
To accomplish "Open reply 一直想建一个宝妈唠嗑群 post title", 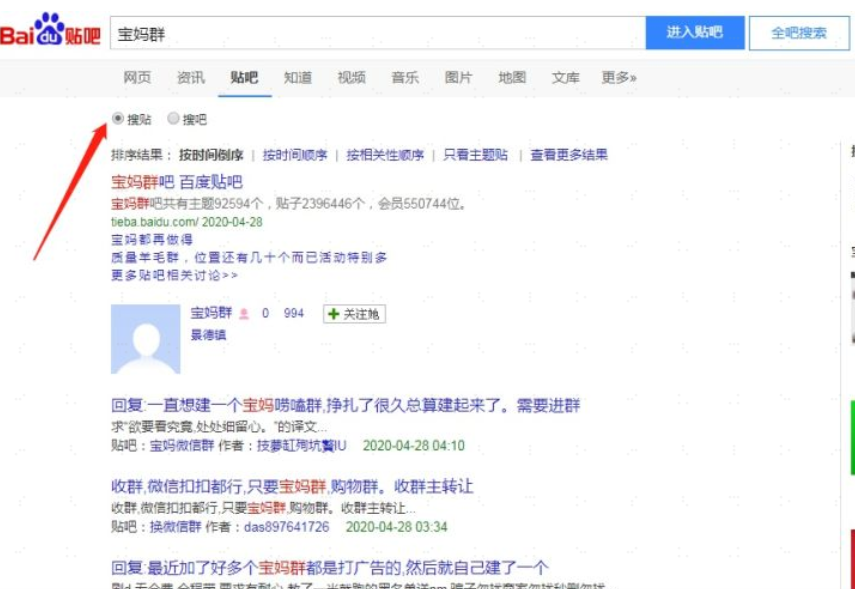I will pos(346,405).
